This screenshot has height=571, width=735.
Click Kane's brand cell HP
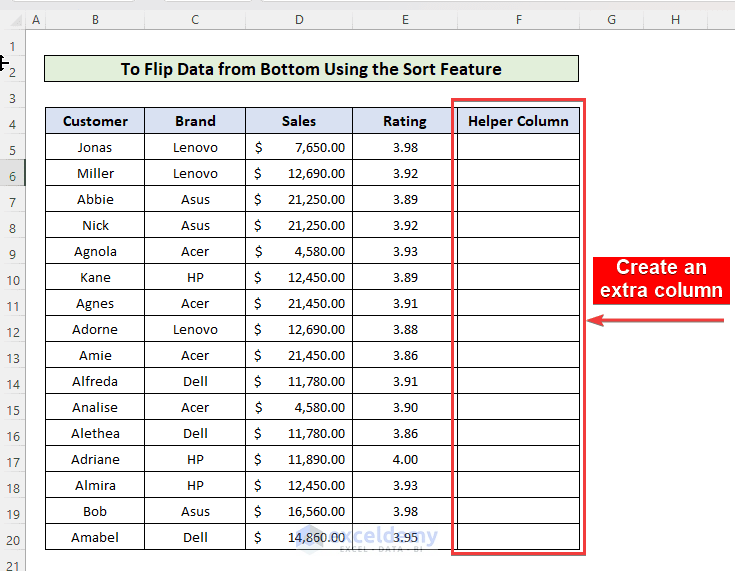(x=195, y=277)
